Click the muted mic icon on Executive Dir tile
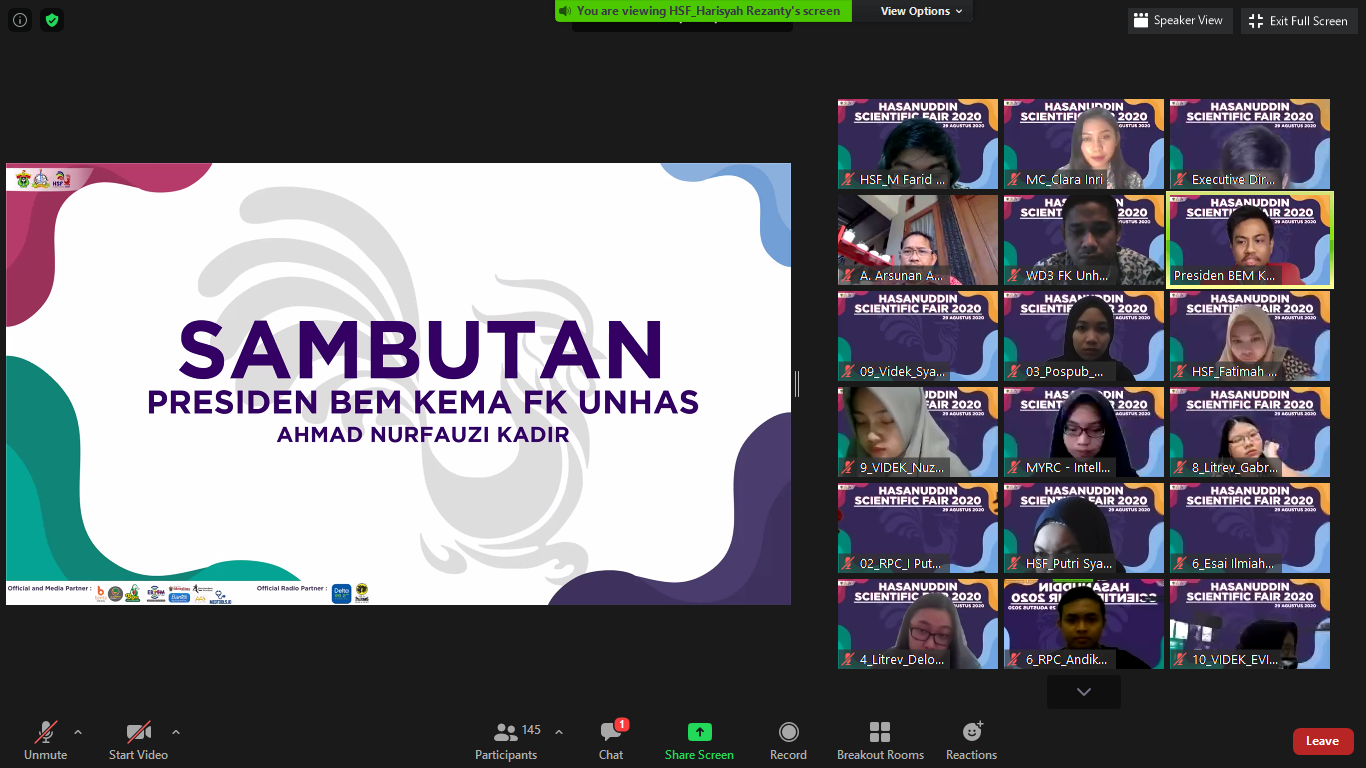 pos(1181,180)
